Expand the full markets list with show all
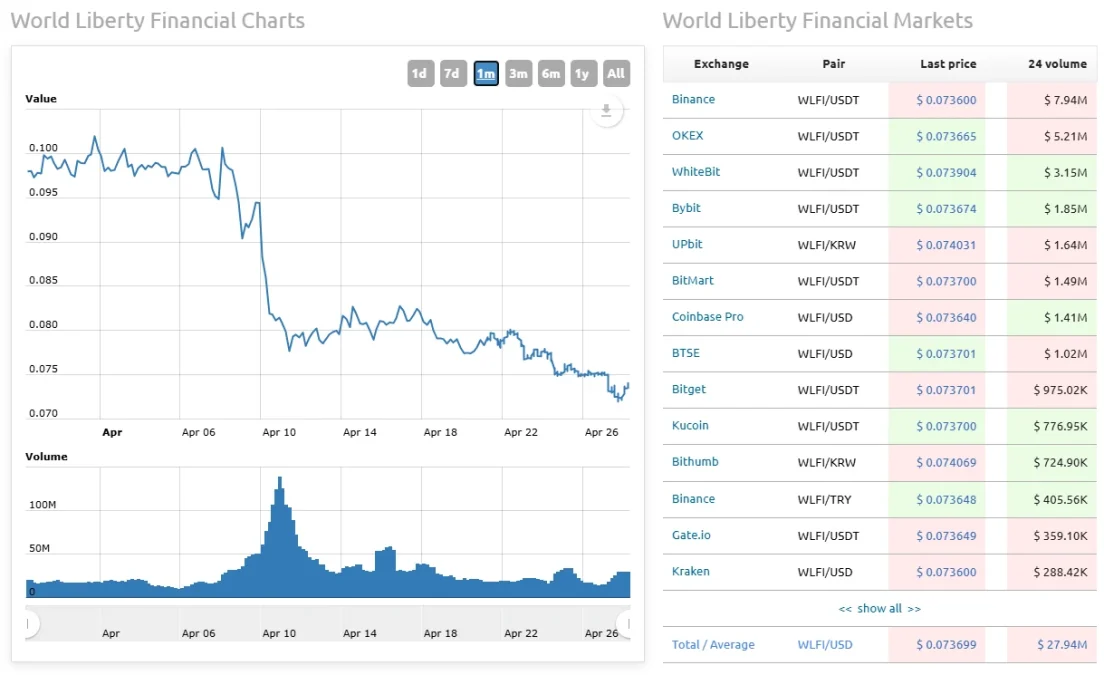 point(879,608)
